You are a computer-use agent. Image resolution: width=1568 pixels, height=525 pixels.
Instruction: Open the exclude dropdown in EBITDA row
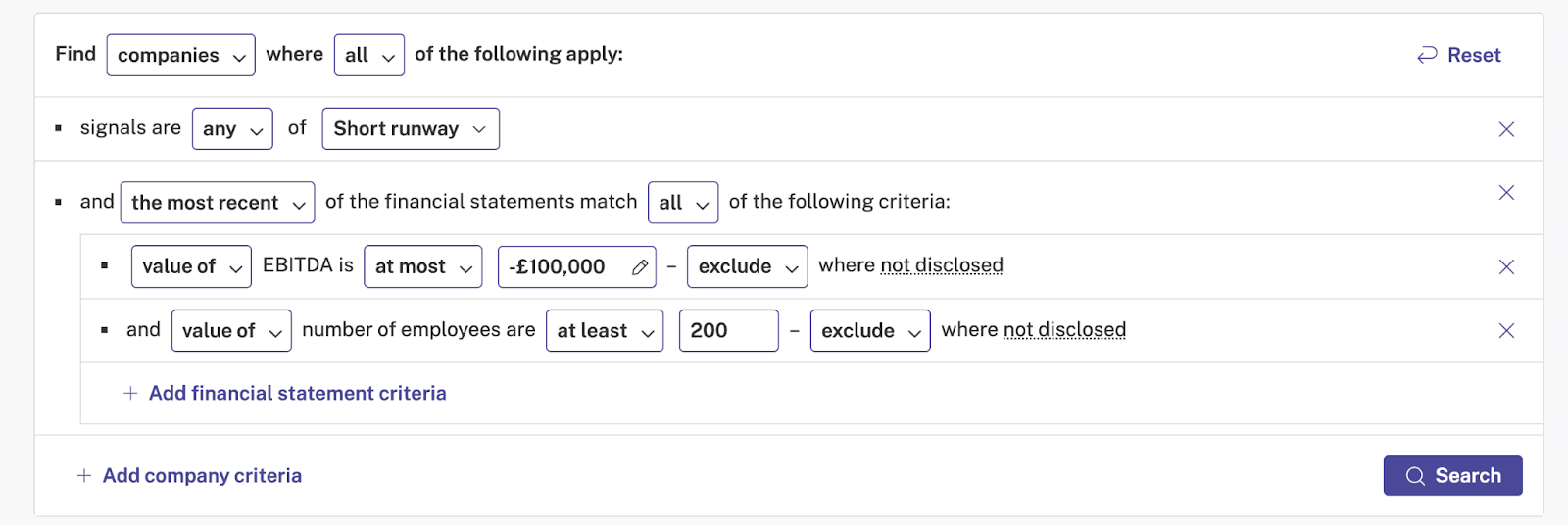(748, 266)
